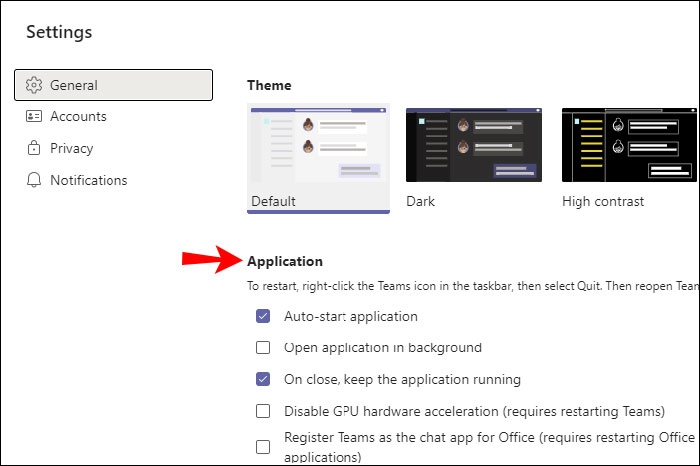The image size is (700, 466).
Task: Open the General settings tab
Action: point(113,85)
